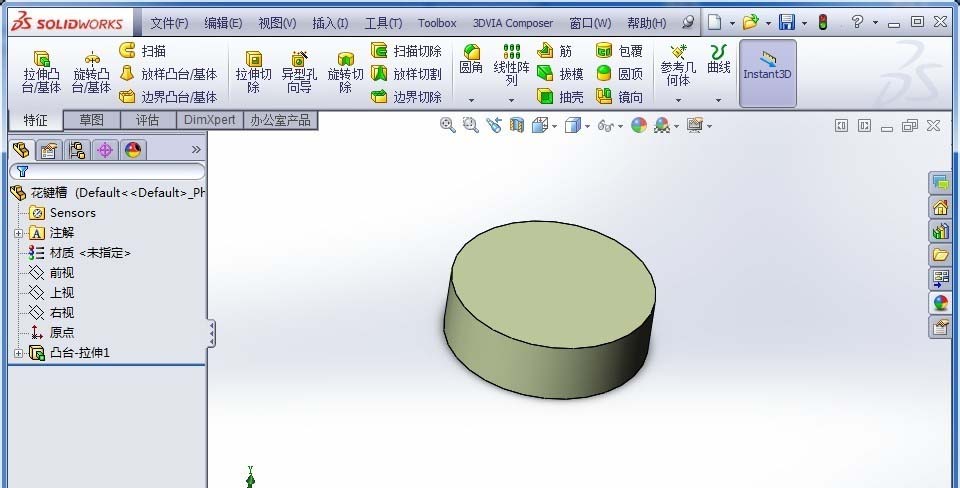Click the 镜向 mirror tool
This screenshot has width=960, height=488.
click(x=620, y=97)
